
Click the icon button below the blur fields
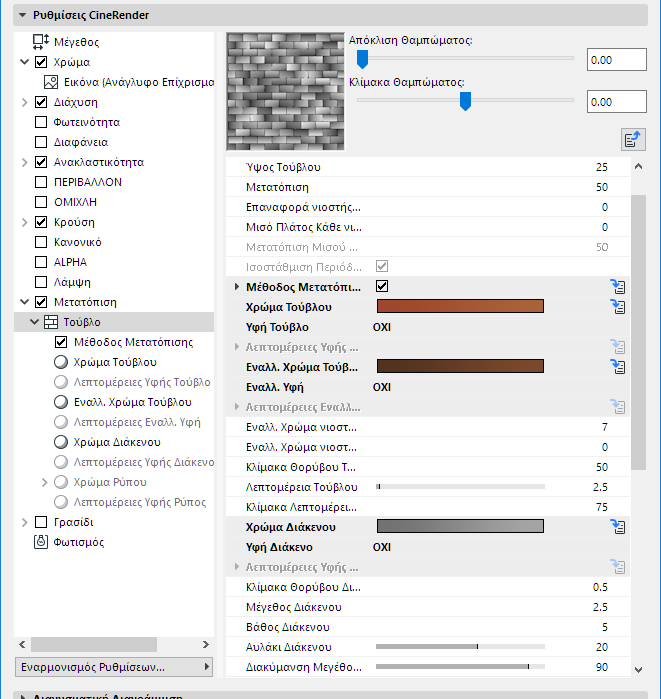click(632, 139)
